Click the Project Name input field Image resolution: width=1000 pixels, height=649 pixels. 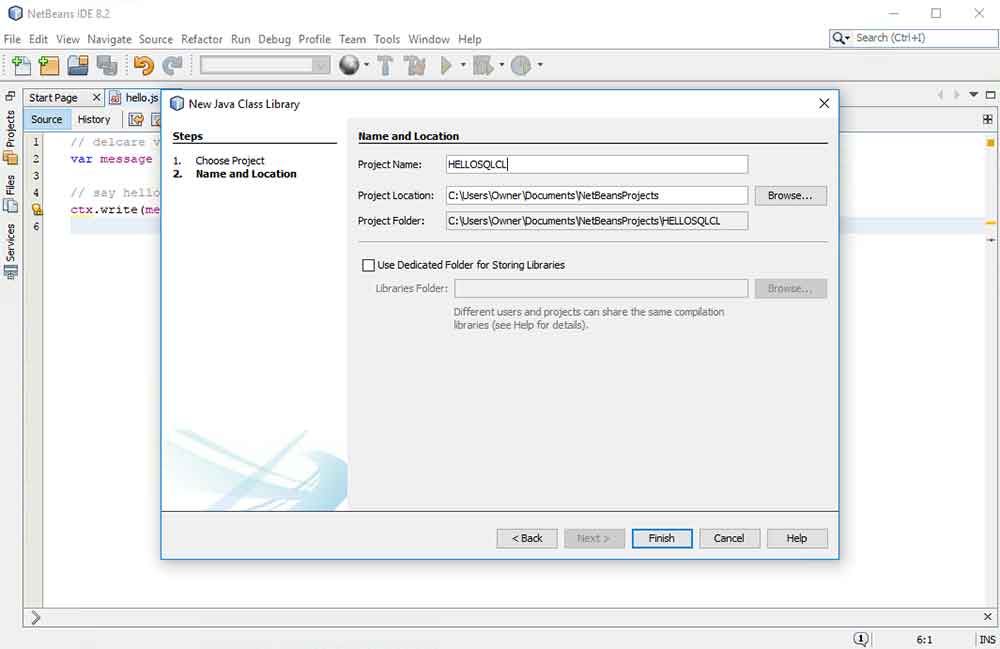tap(597, 164)
